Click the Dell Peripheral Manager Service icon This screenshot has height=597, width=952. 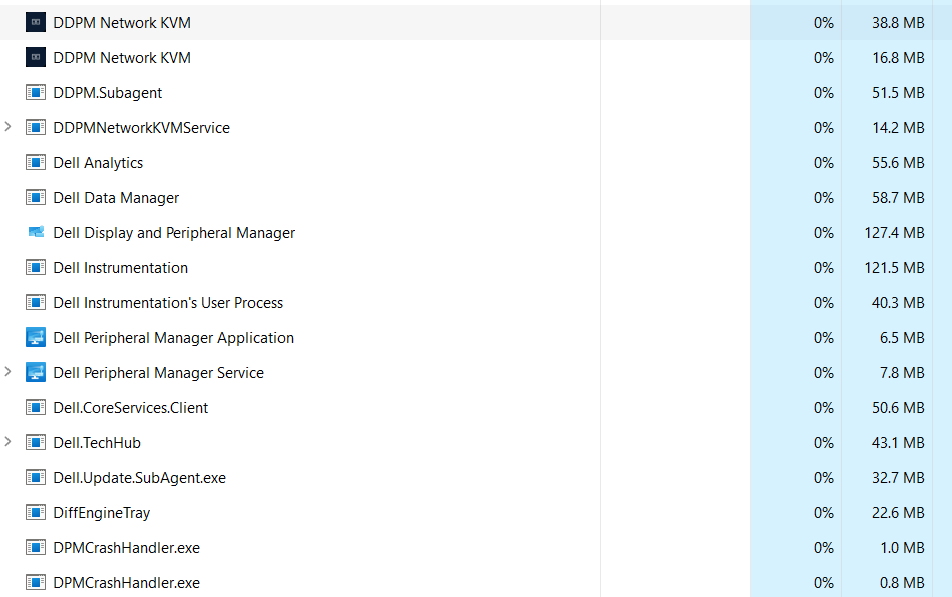pyautogui.click(x=36, y=372)
